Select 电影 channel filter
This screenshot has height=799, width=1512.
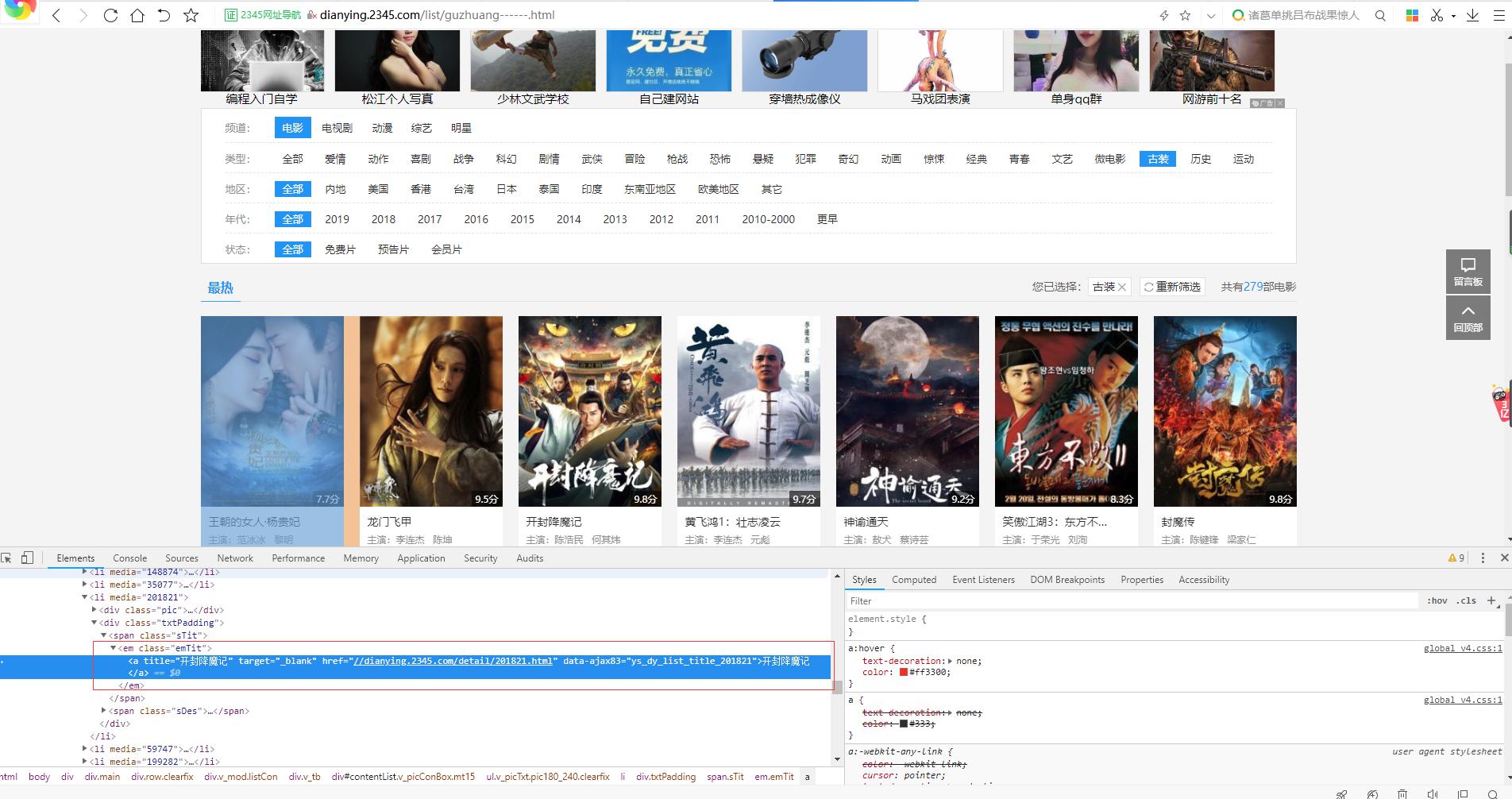click(292, 128)
